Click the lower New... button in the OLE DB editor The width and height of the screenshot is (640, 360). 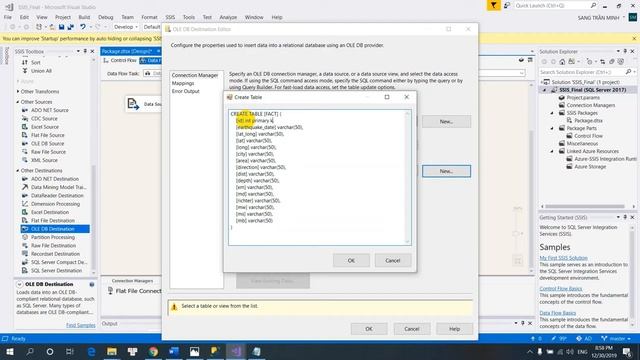click(446, 171)
